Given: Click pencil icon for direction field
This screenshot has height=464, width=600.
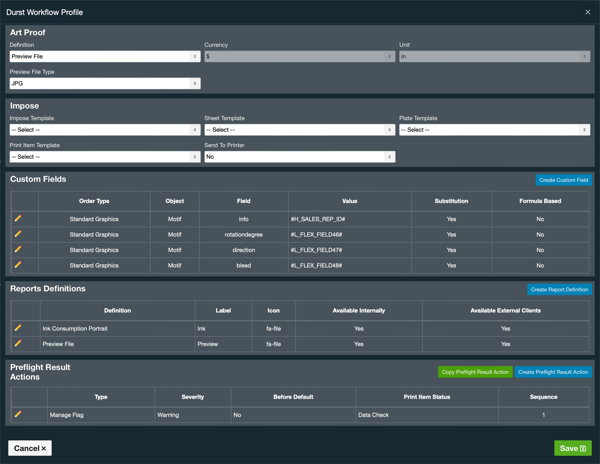Looking at the screenshot, I should tap(18, 250).
